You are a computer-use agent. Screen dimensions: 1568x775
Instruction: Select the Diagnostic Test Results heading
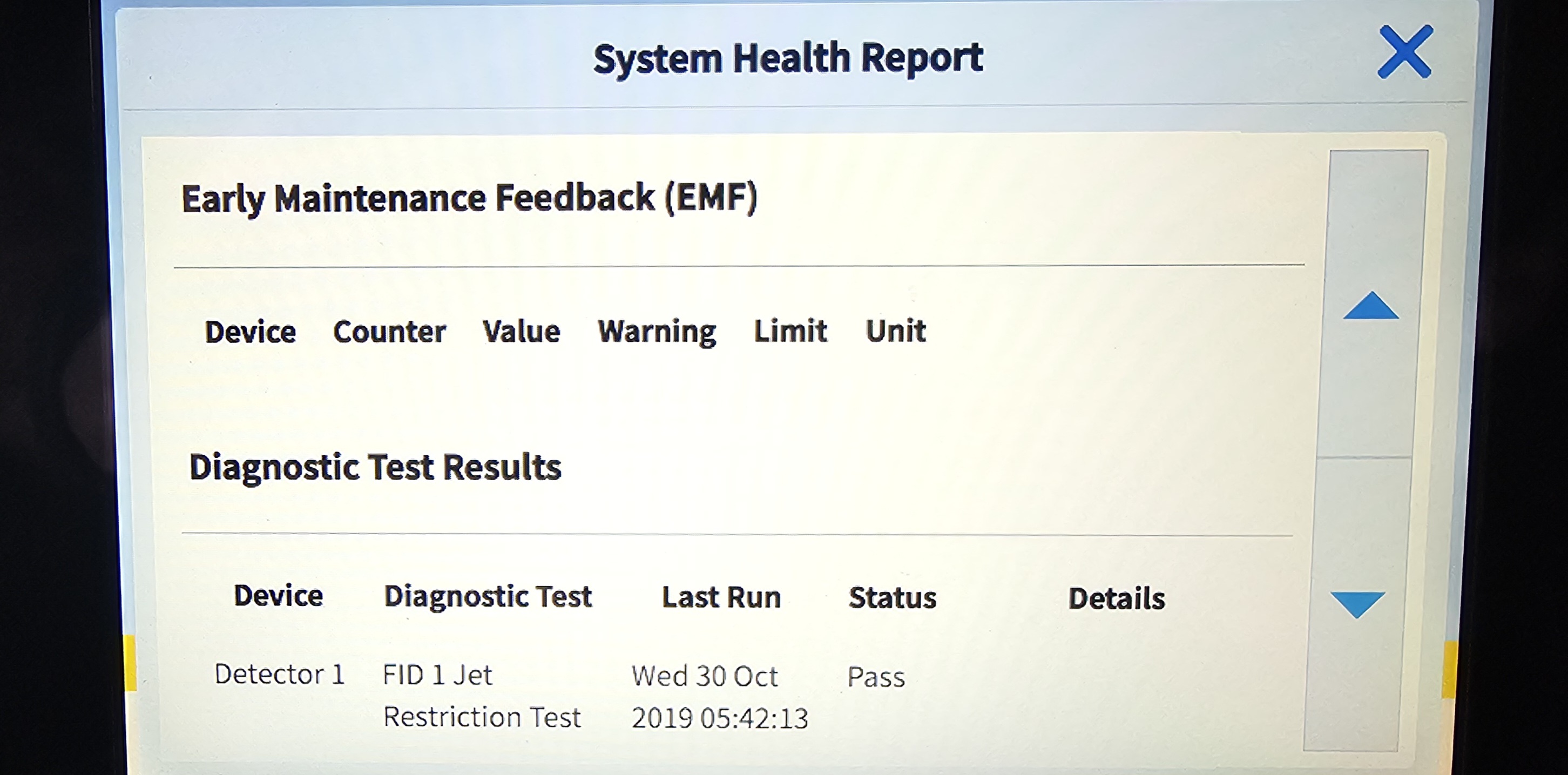point(375,468)
